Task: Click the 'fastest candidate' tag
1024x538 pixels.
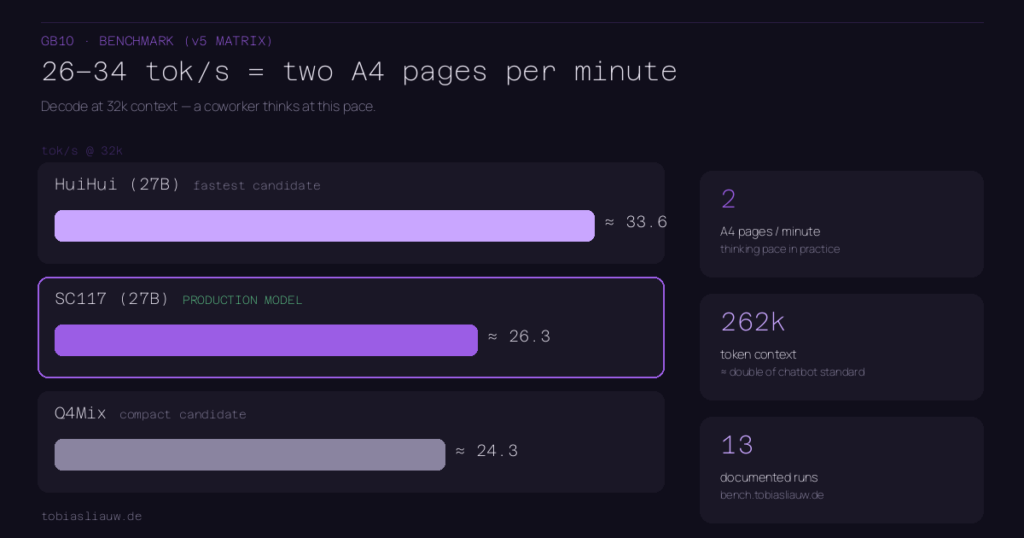Action: tap(257, 185)
